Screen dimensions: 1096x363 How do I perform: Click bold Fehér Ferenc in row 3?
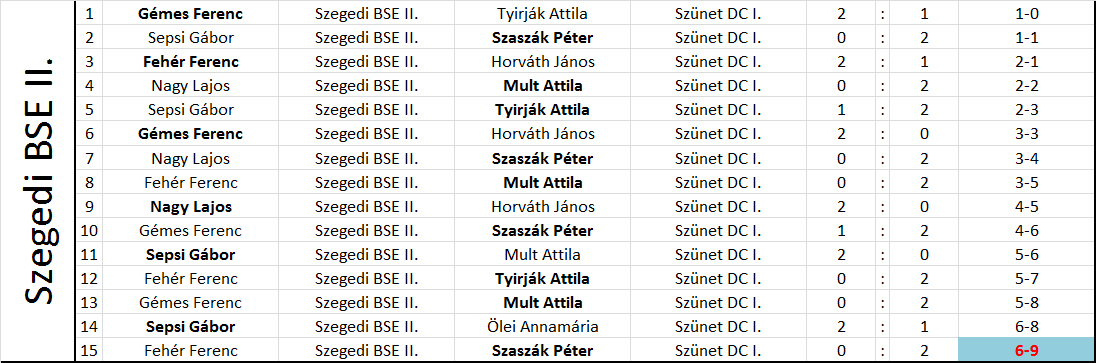click(x=191, y=62)
